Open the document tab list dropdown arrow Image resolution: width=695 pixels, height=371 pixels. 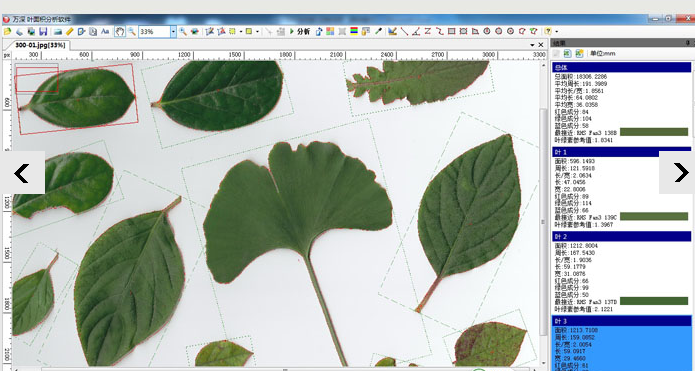[x=532, y=45]
